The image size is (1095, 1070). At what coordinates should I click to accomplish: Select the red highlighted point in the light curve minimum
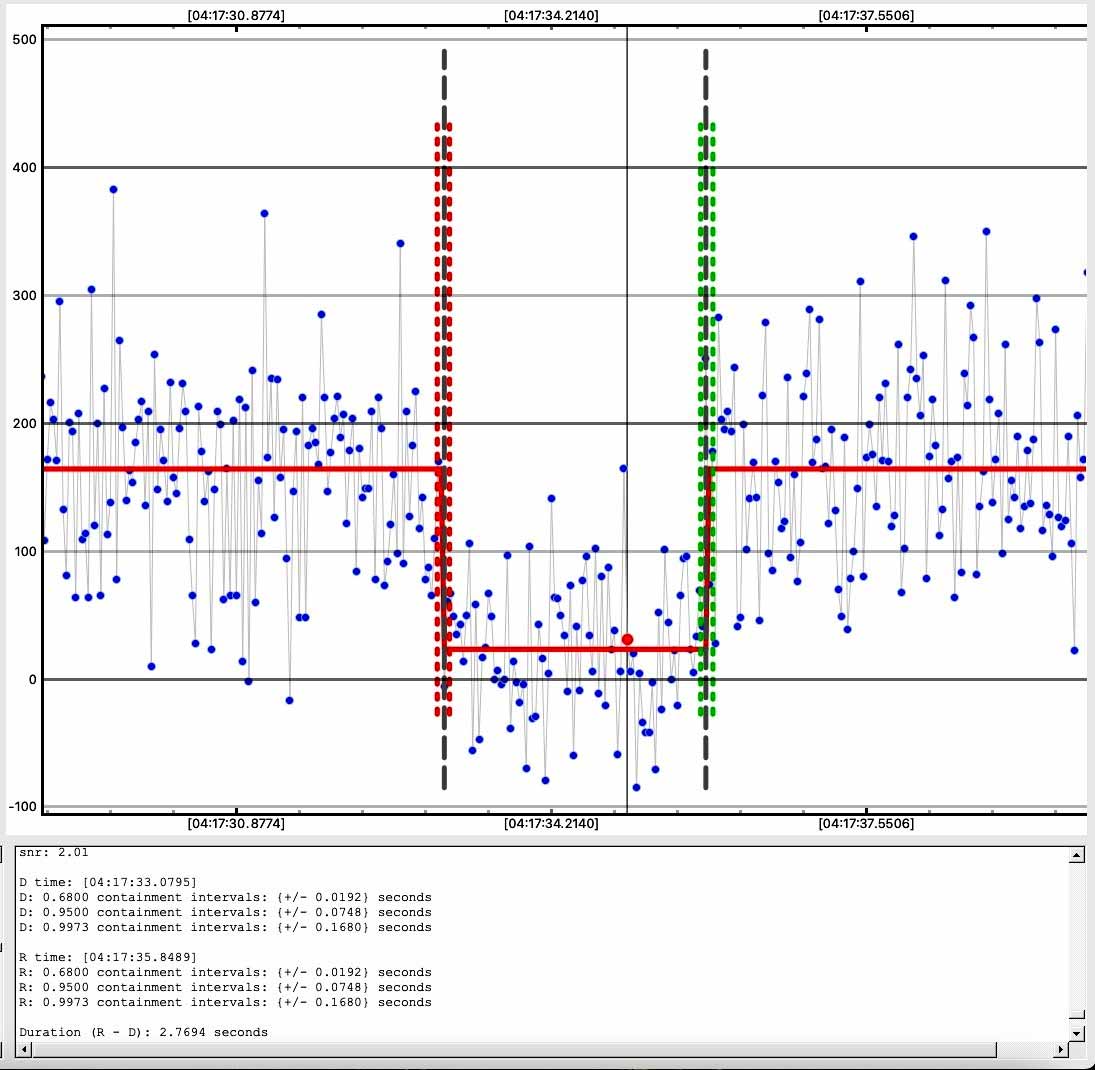coord(627,639)
